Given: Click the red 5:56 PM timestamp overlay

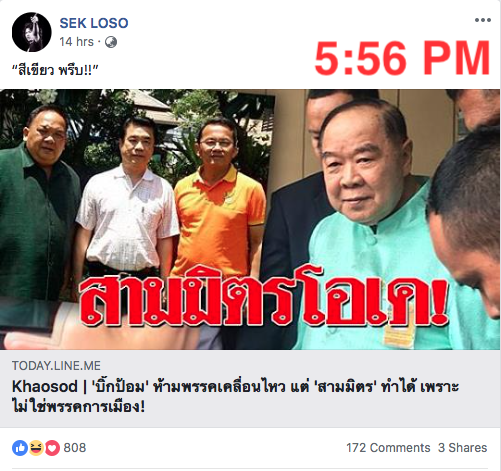Looking at the screenshot, I should [402, 58].
